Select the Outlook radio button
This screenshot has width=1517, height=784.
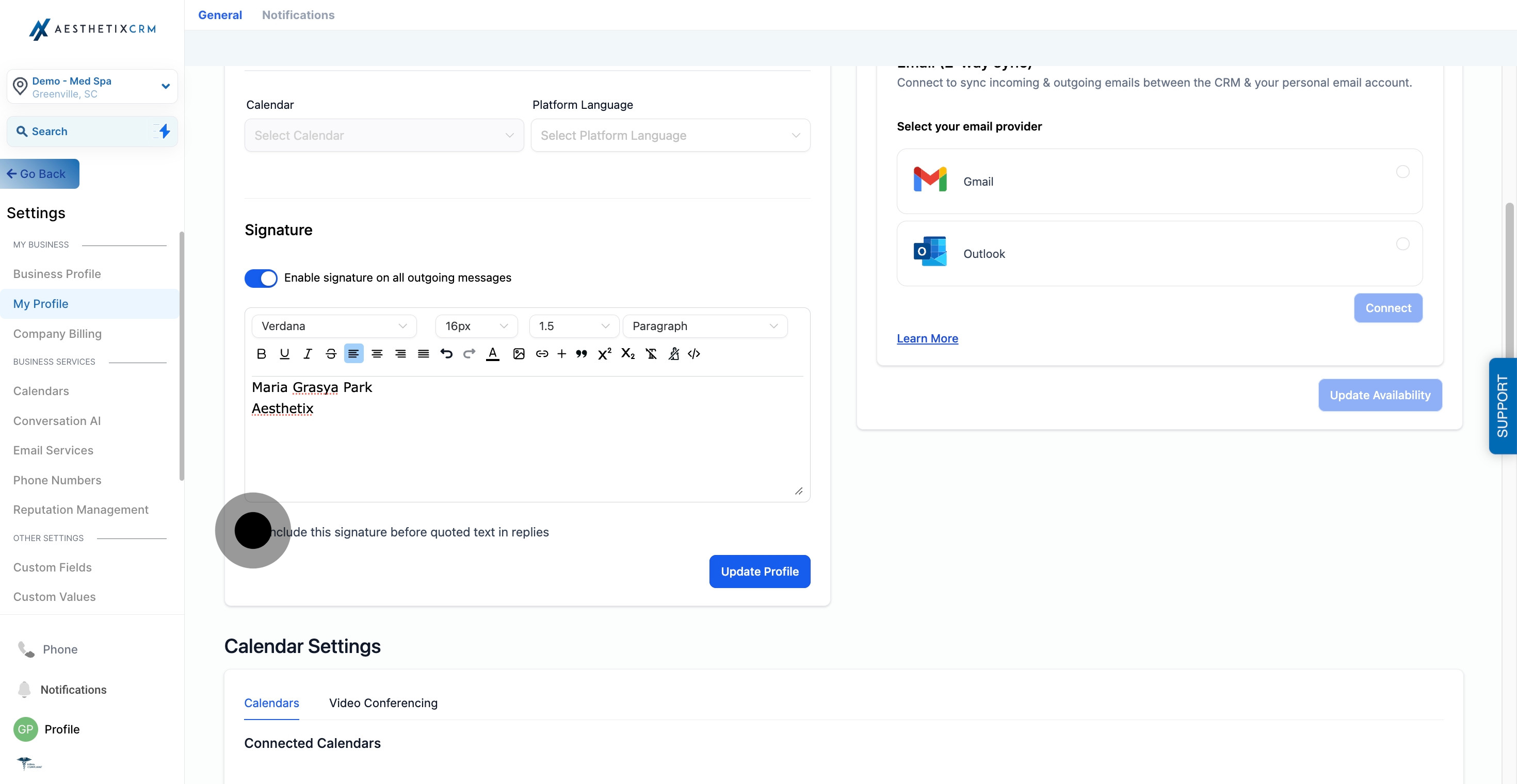tap(1403, 244)
